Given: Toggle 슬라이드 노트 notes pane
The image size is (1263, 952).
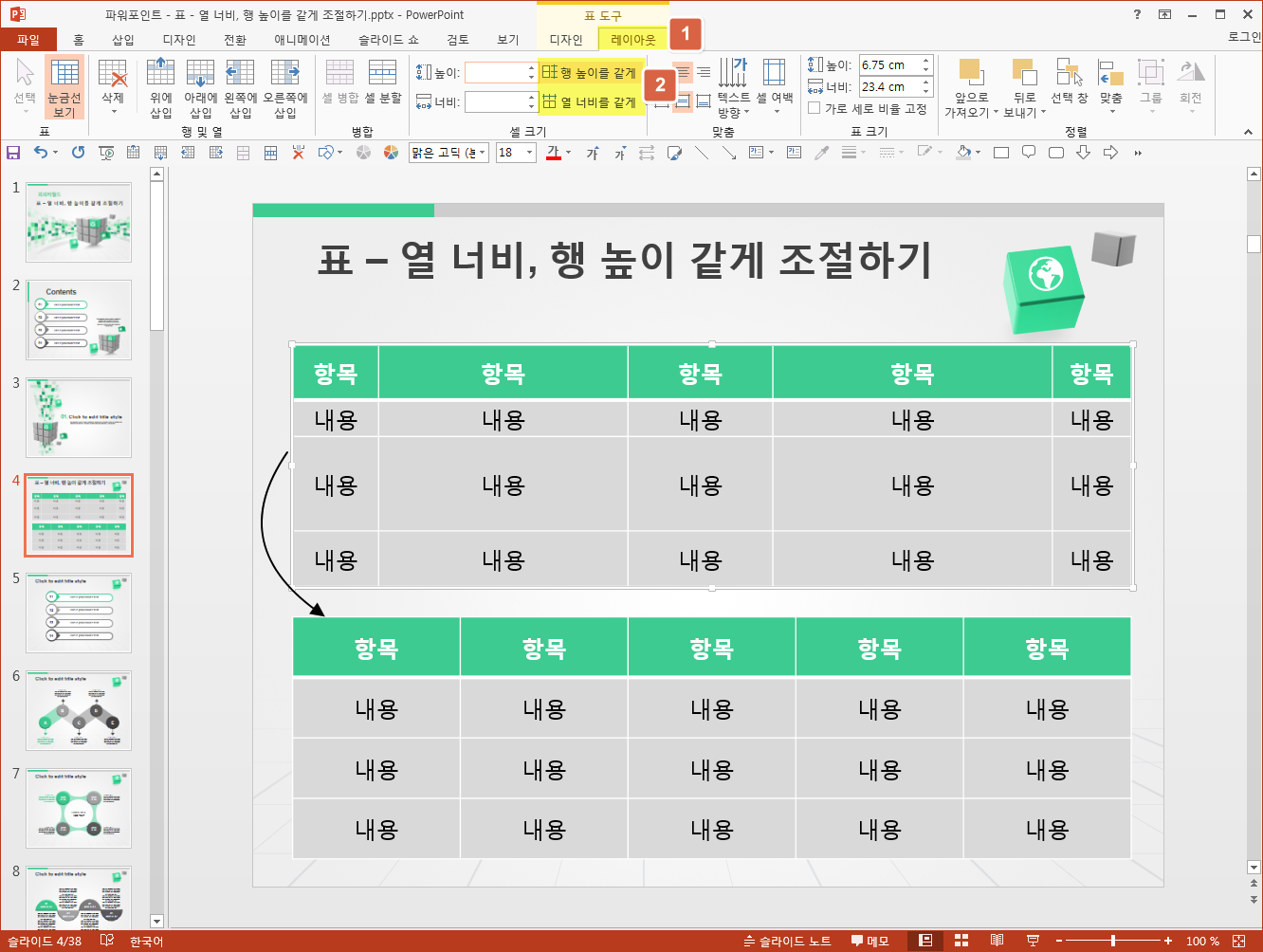Looking at the screenshot, I should (x=787, y=941).
